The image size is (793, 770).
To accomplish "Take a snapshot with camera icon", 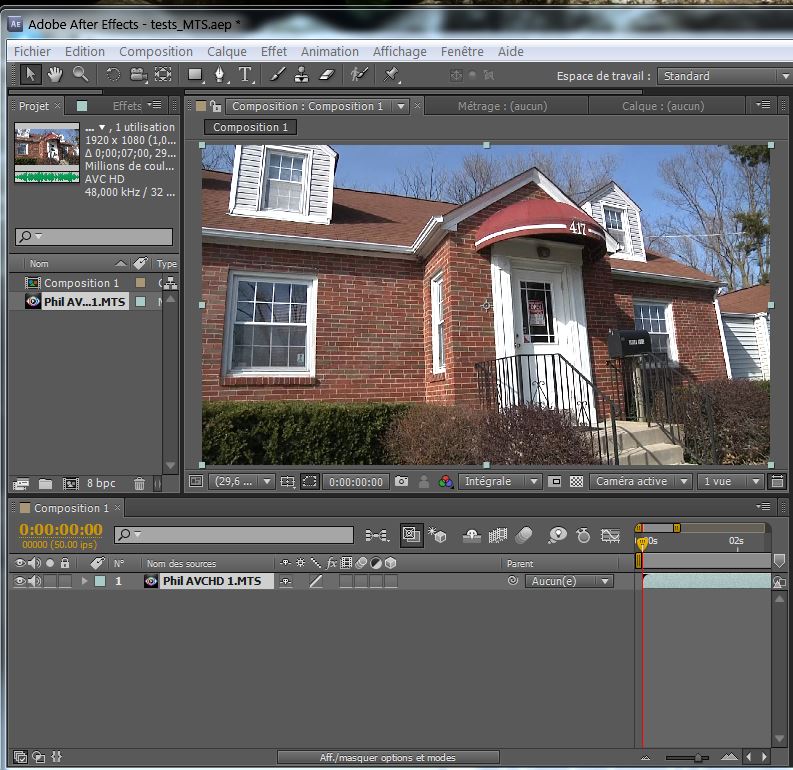I will point(401,481).
